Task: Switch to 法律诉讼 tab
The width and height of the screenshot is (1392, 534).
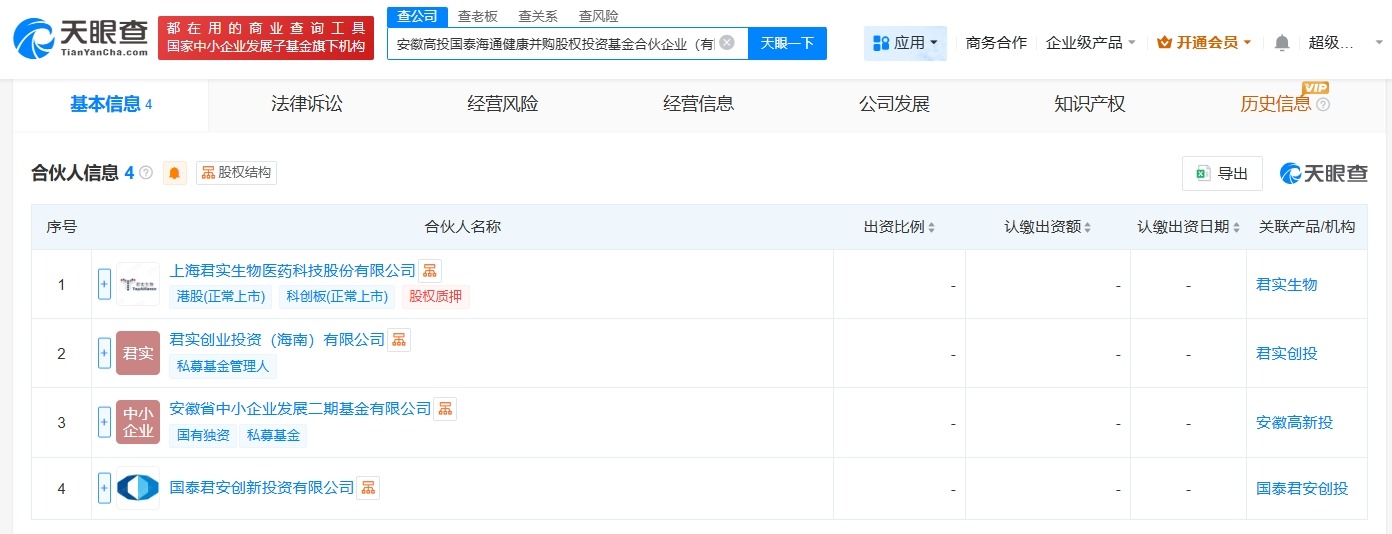Action: tap(307, 104)
